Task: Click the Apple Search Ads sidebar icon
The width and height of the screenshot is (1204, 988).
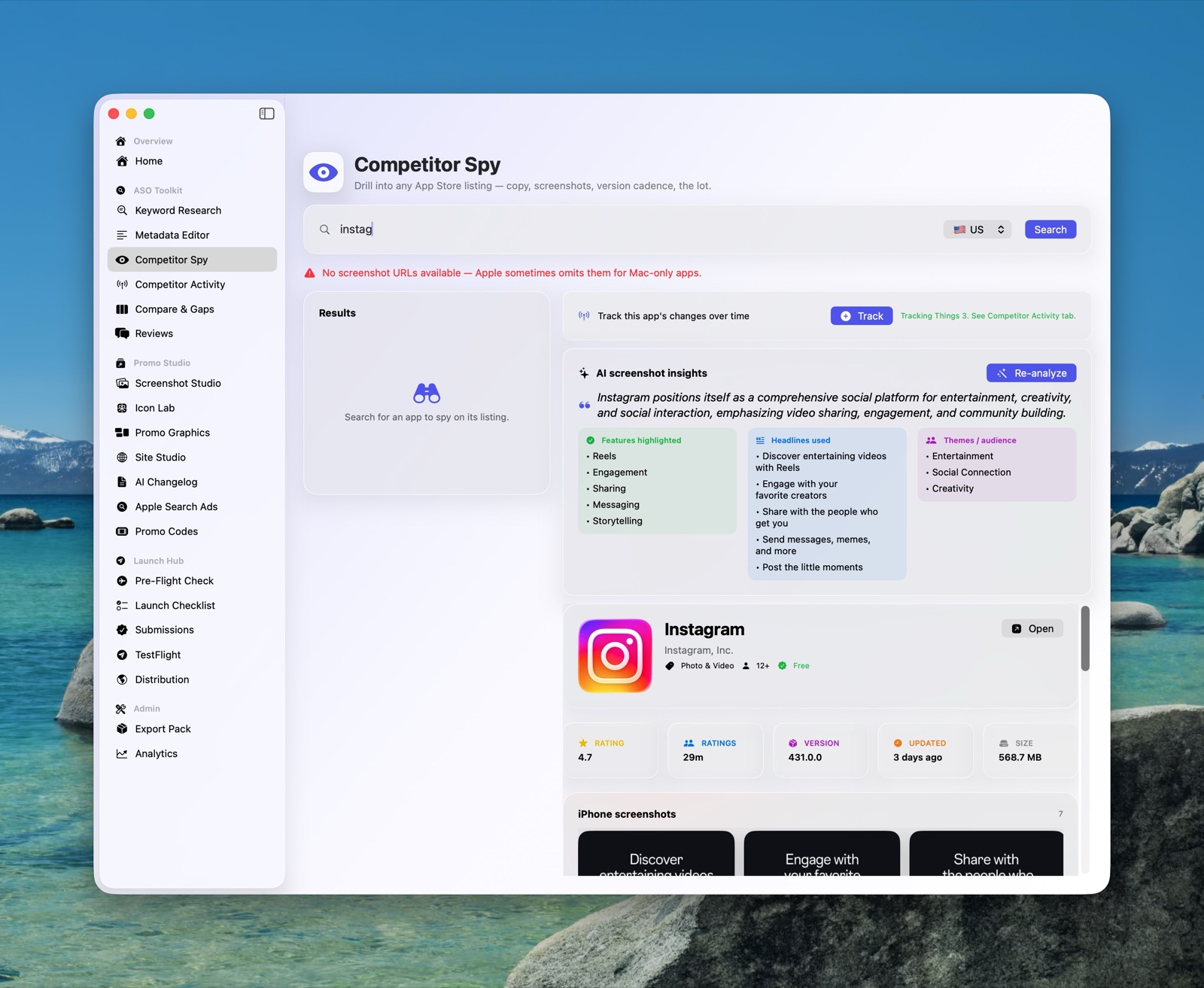Action: click(122, 507)
